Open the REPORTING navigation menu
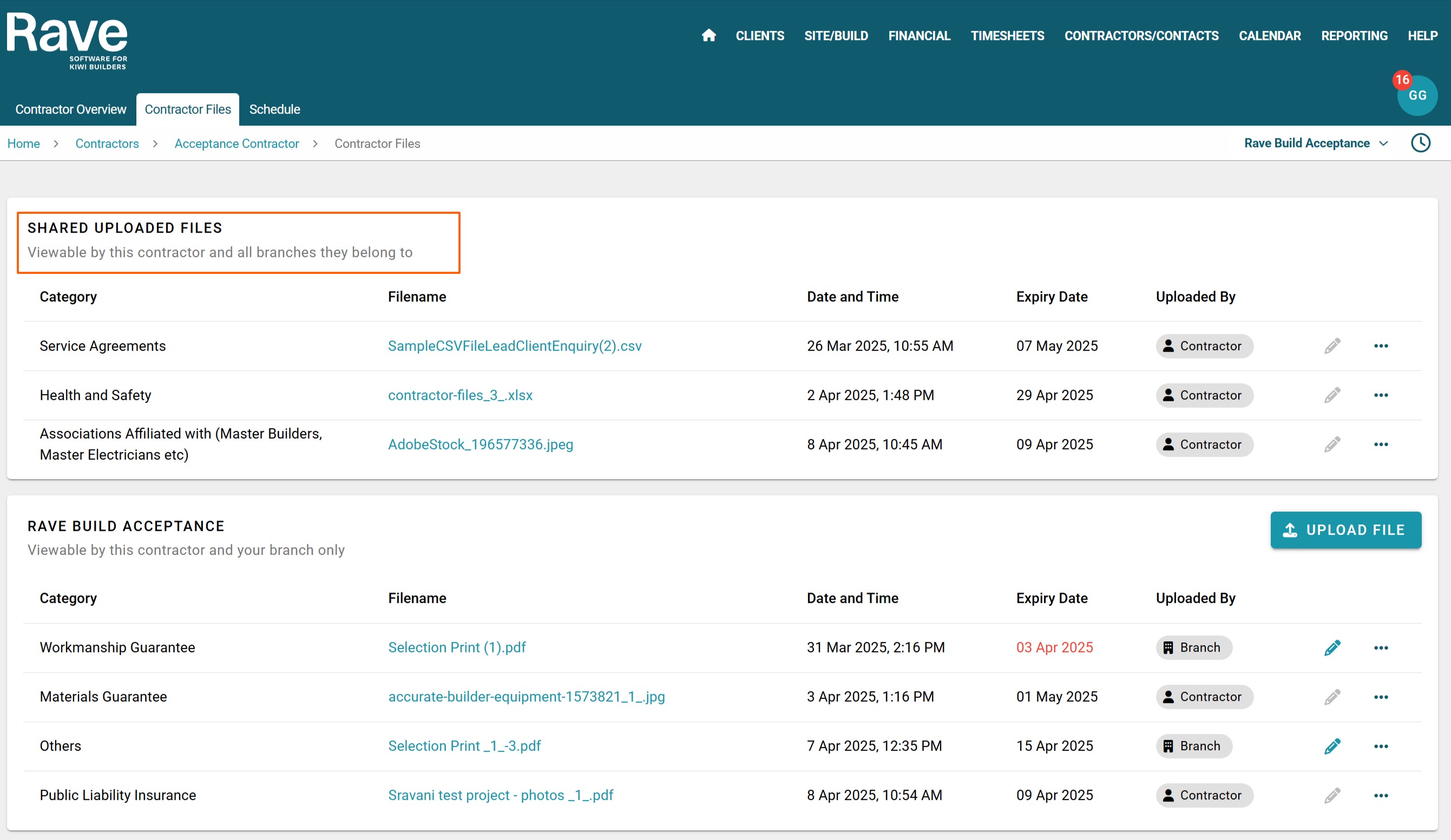The width and height of the screenshot is (1451, 840). (x=1354, y=36)
